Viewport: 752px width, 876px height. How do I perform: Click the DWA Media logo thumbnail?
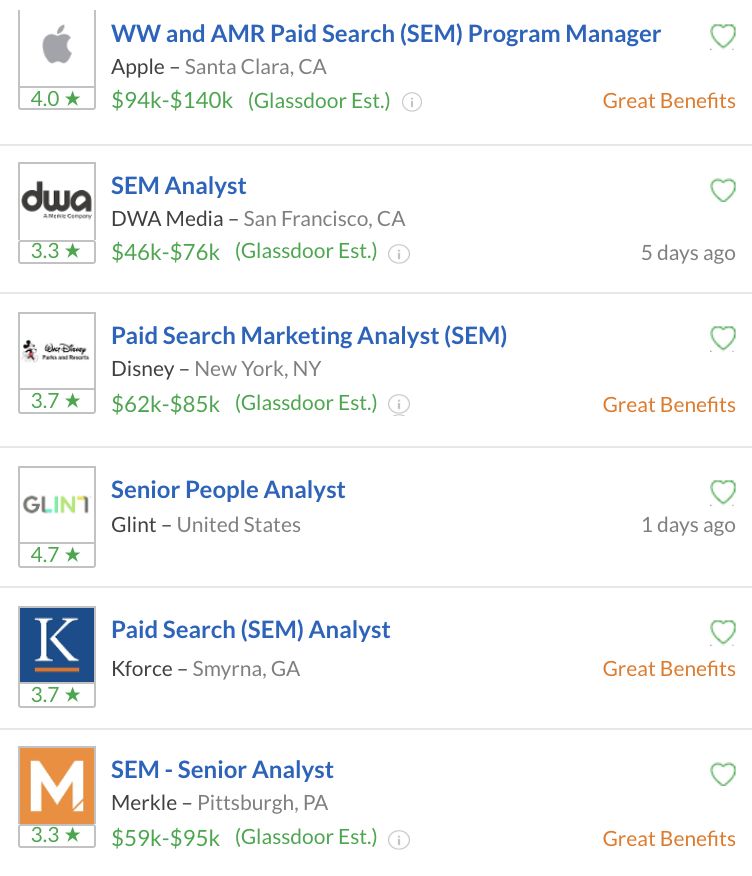click(57, 201)
